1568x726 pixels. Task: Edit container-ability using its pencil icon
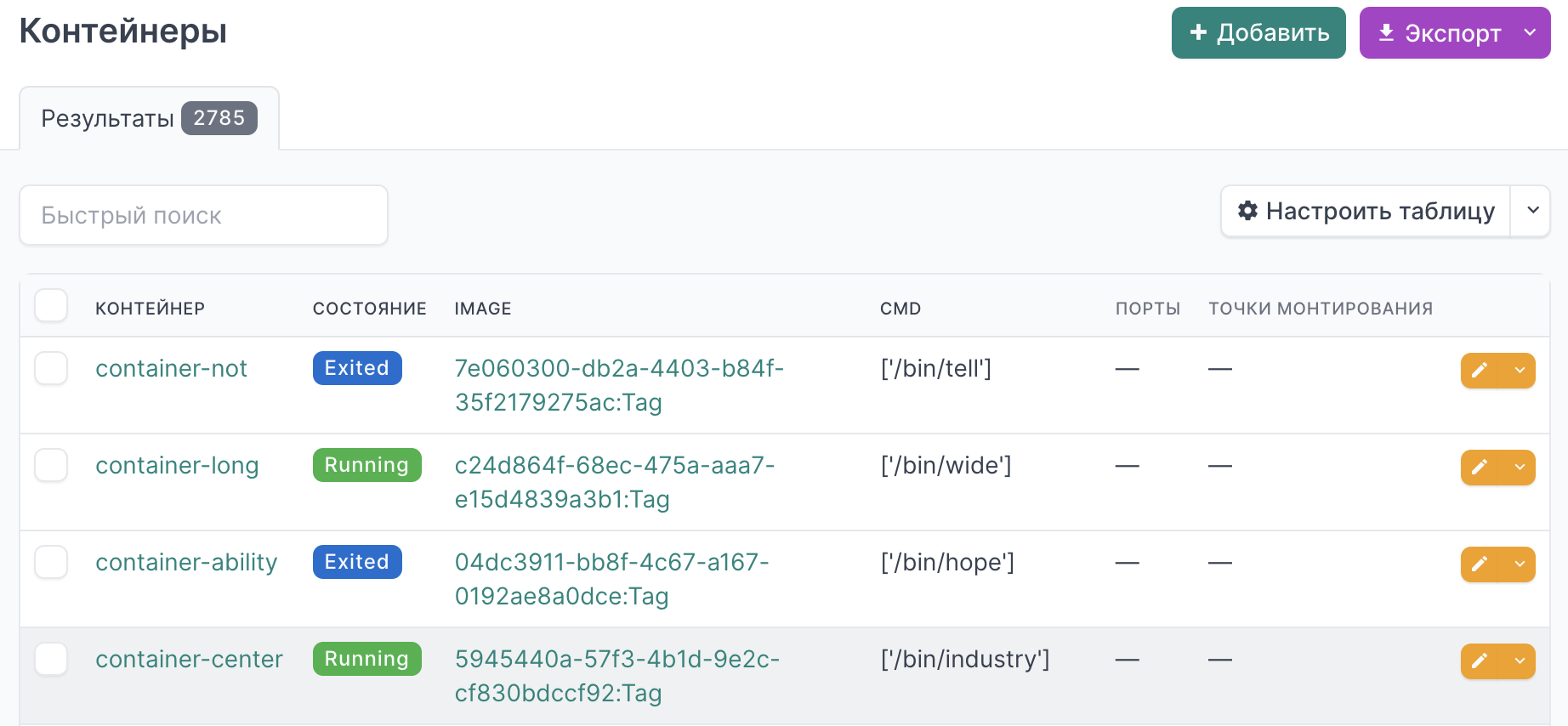(1480, 564)
